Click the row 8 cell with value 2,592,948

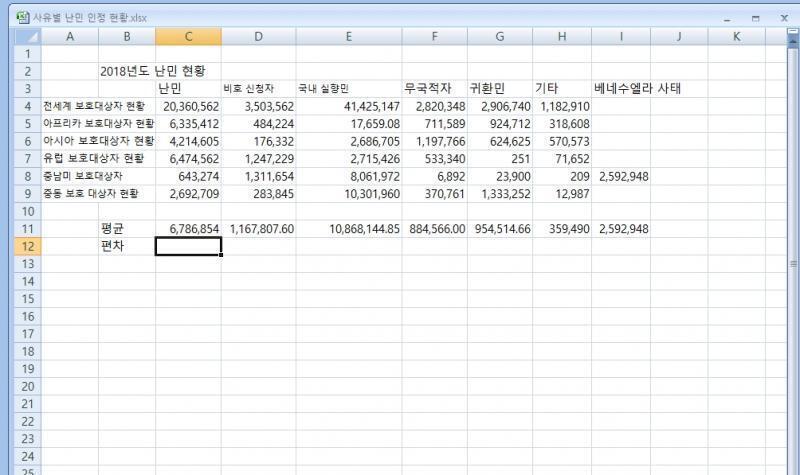621,176
